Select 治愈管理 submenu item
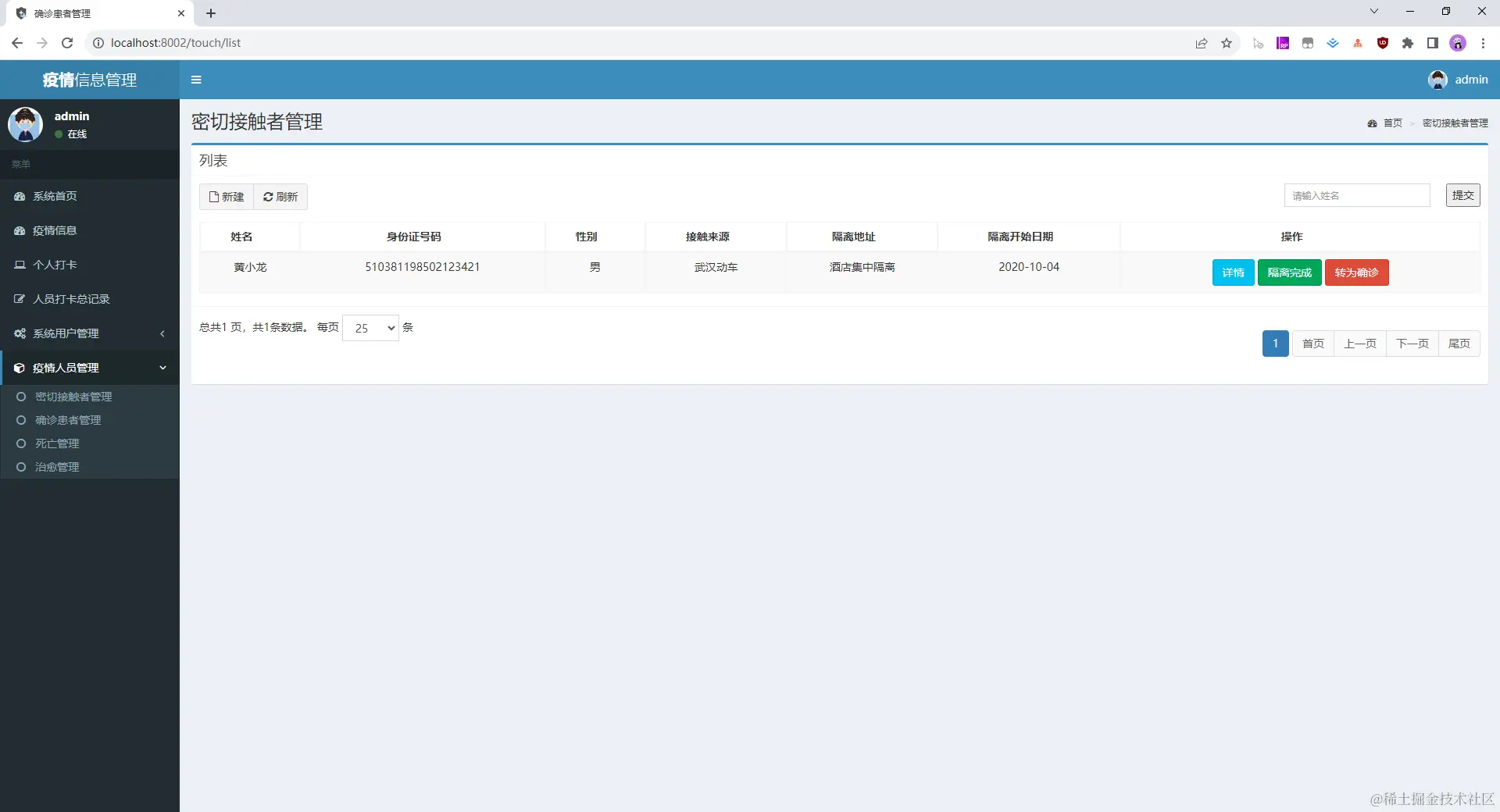Screen dimensions: 1500x812 click(57, 467)
